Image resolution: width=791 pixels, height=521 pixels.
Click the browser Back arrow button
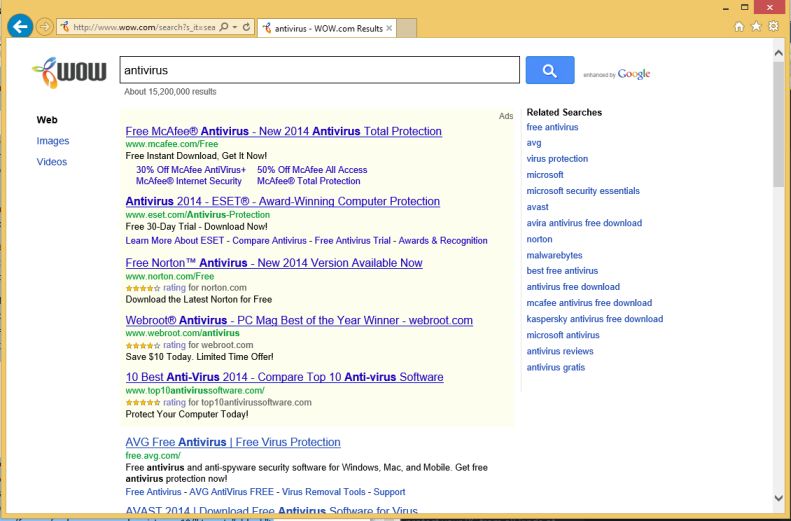tap(20, 26)
